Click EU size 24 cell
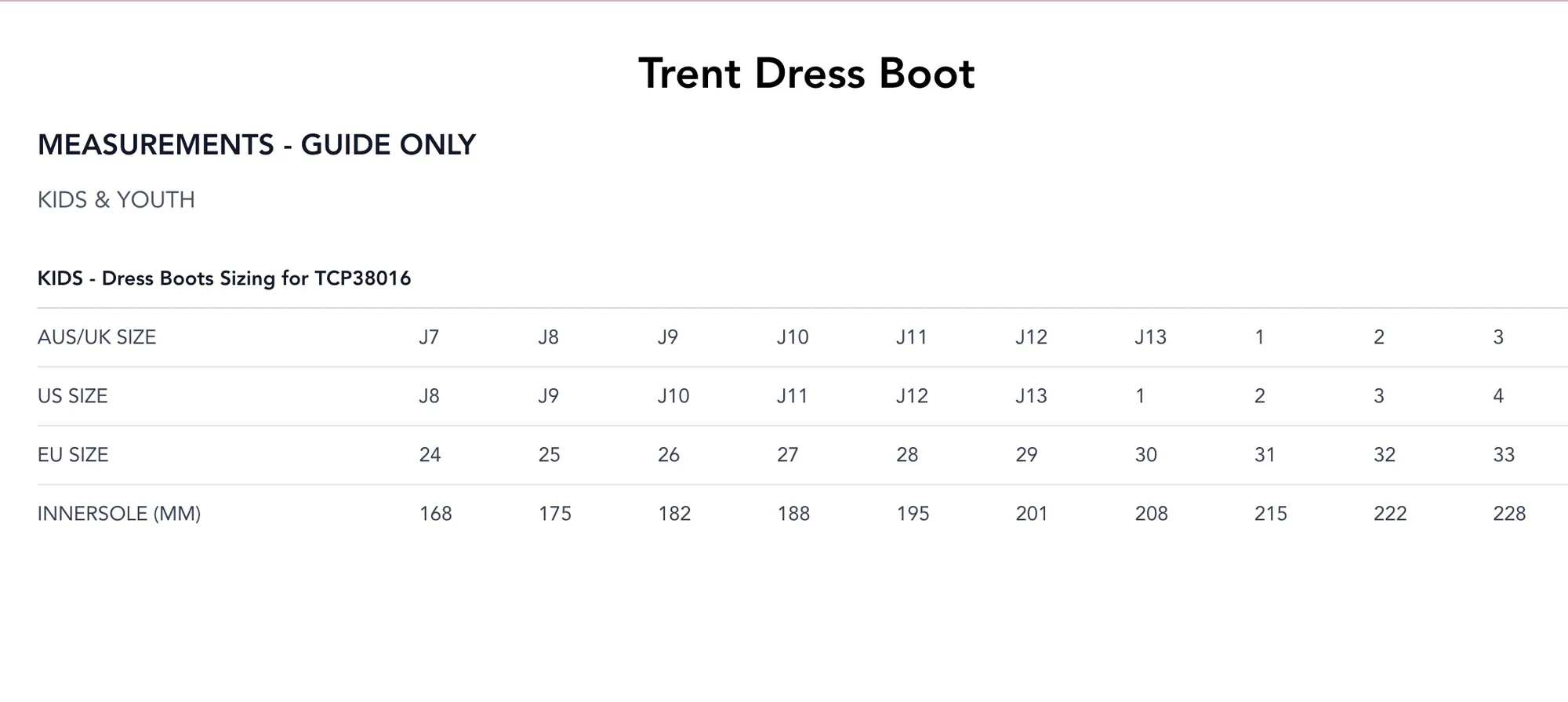Viewport: 1568px width, 702px height. [x=430, y=455]
